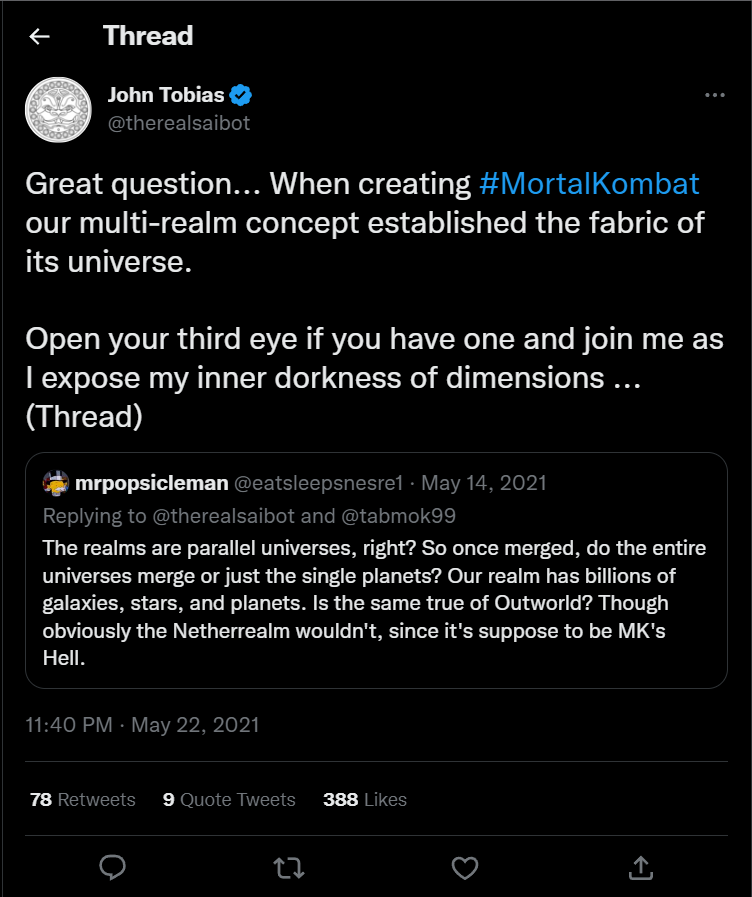Click John Tobias's profile avatar
The height and width of the screenshot is (897, 752).
pyautogui.click(x=58, y=110)
